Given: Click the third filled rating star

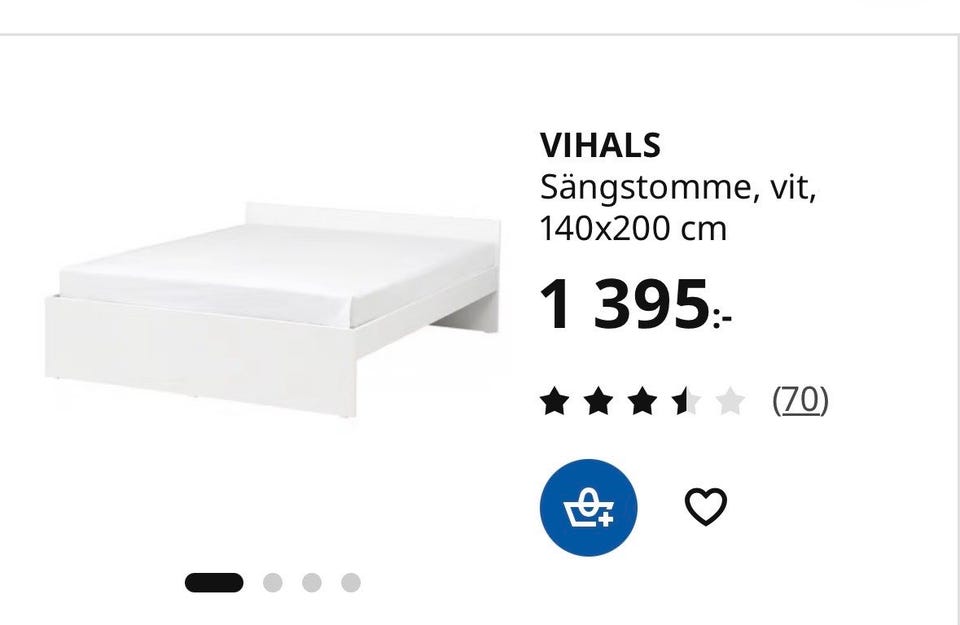Looking at the screenshot, I should pos(642,401).
